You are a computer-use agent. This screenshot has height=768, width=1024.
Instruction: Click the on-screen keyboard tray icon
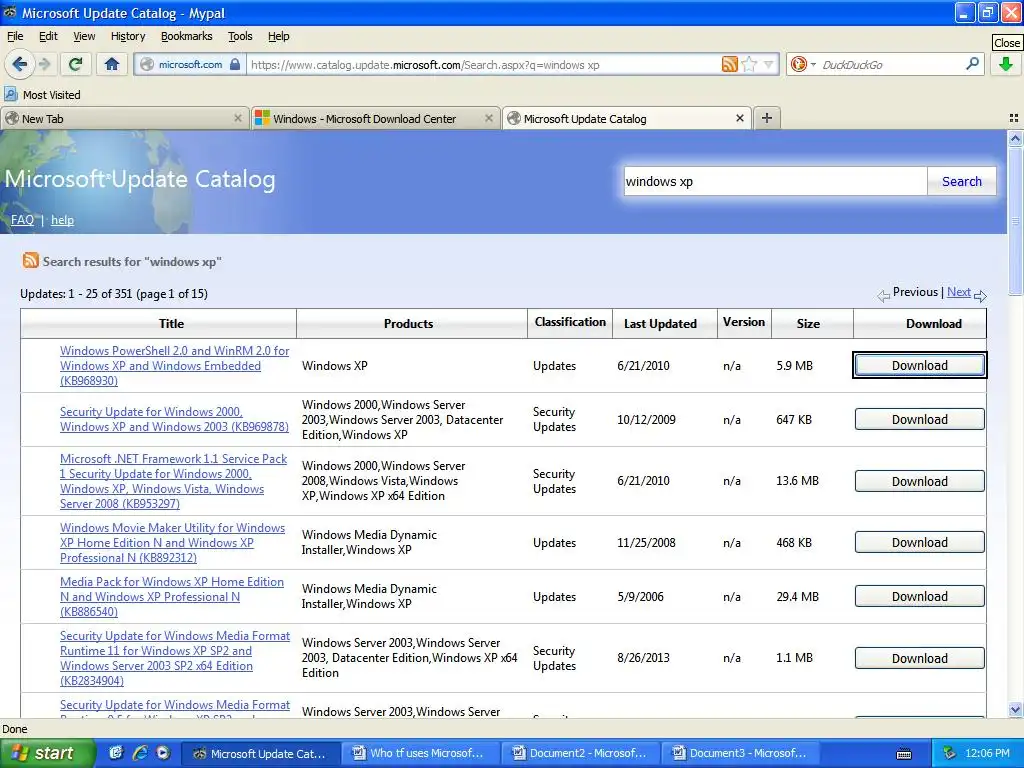click(904, 754)
